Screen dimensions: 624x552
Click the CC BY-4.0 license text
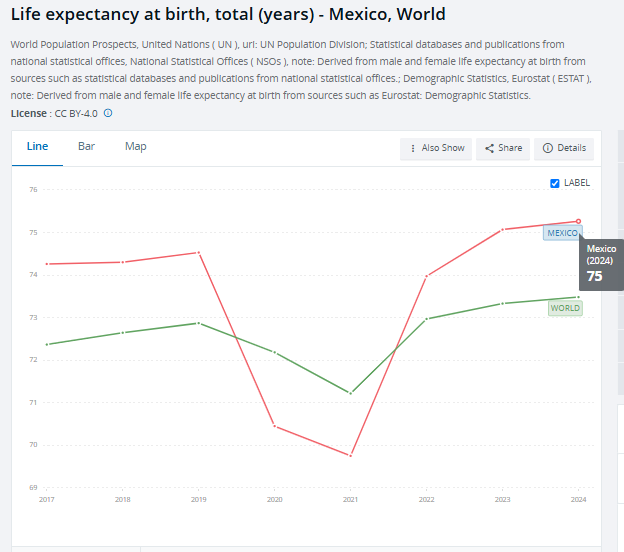point(76,114)
